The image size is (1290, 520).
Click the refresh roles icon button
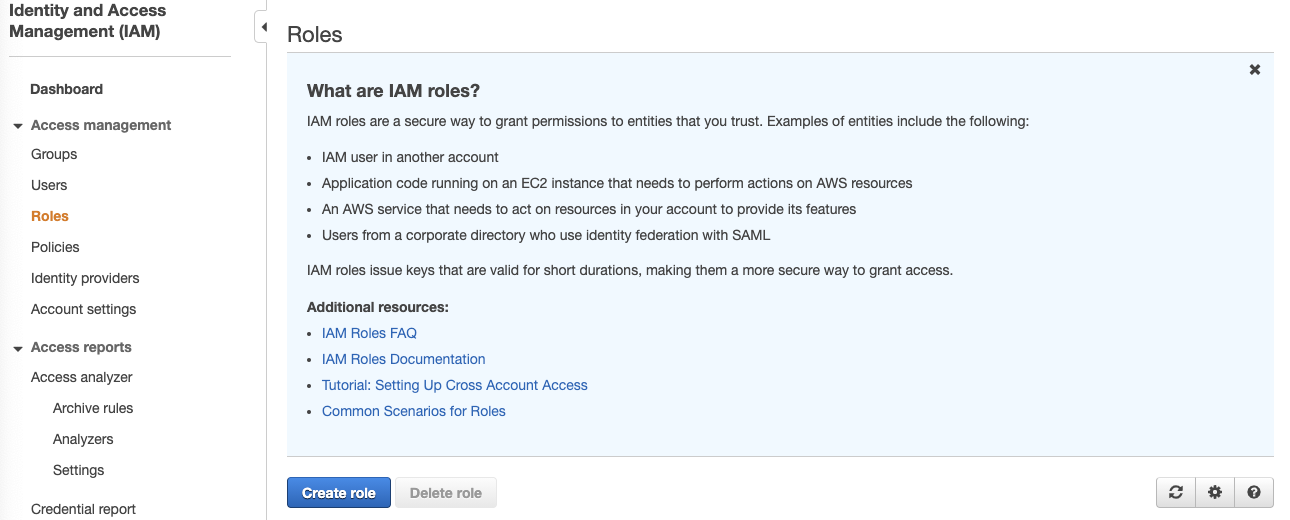tap(1176, 492)
